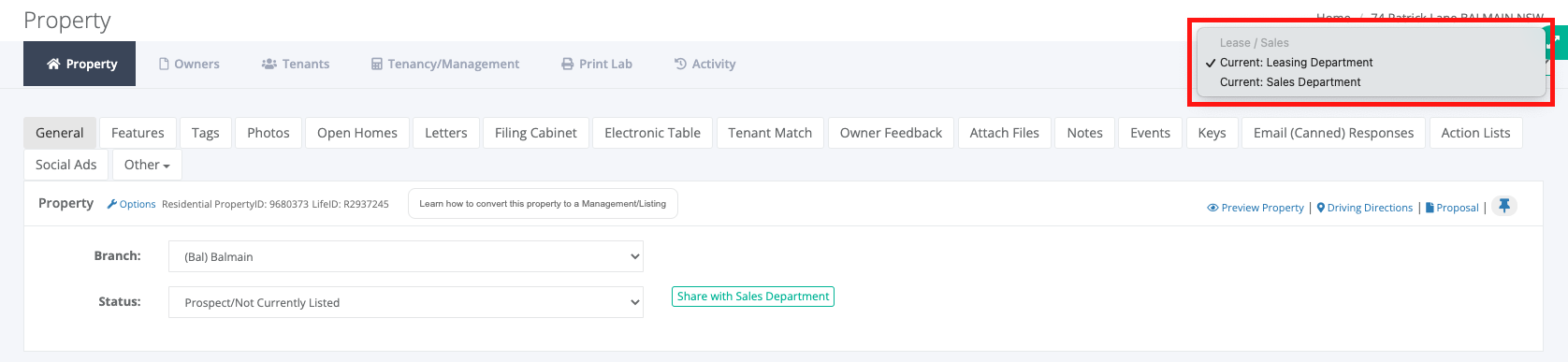Click Learn how to convert property button
The image size is (1568, 362).
coord(543,204)
